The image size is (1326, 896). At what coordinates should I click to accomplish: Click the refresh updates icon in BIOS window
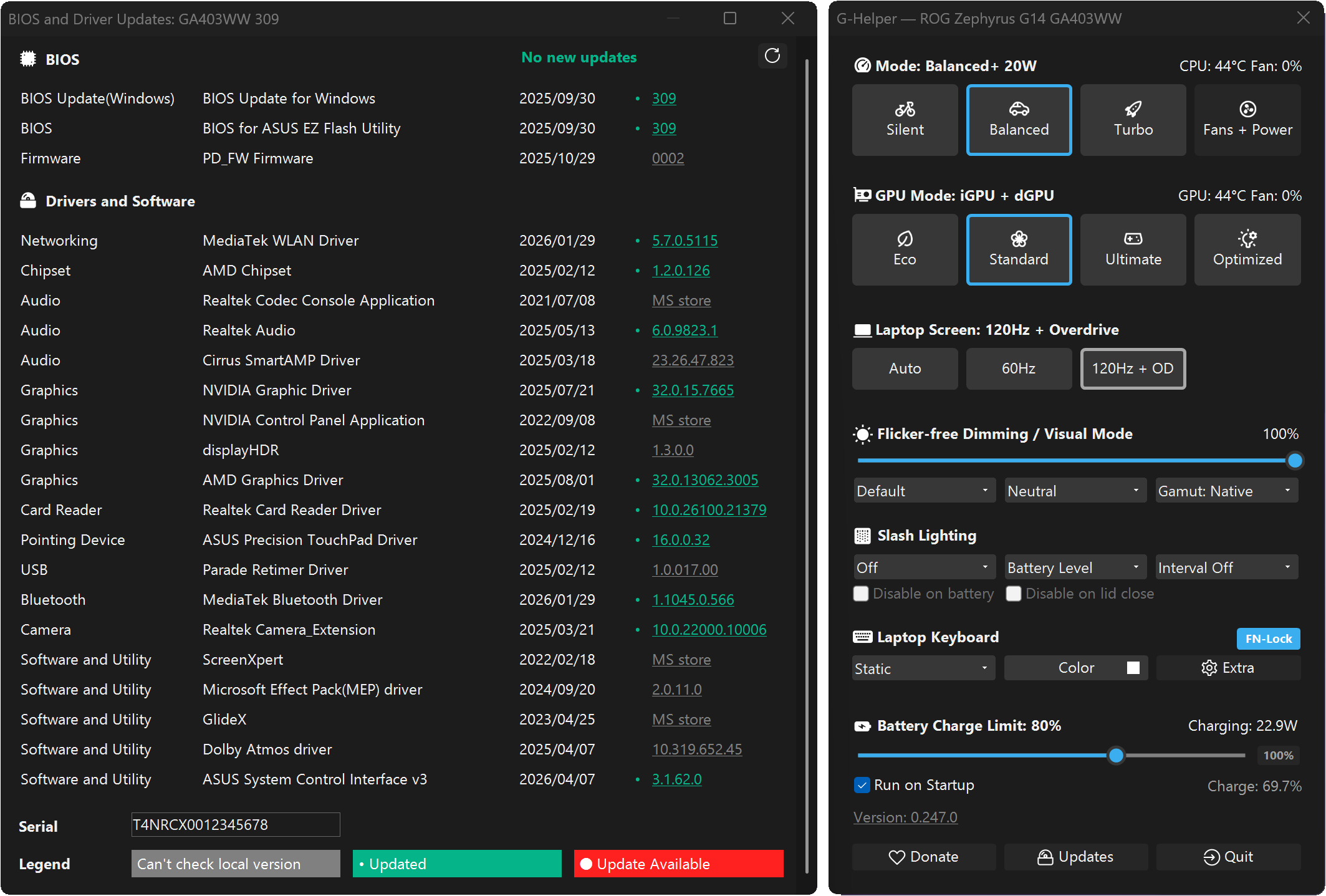(772, 56)
